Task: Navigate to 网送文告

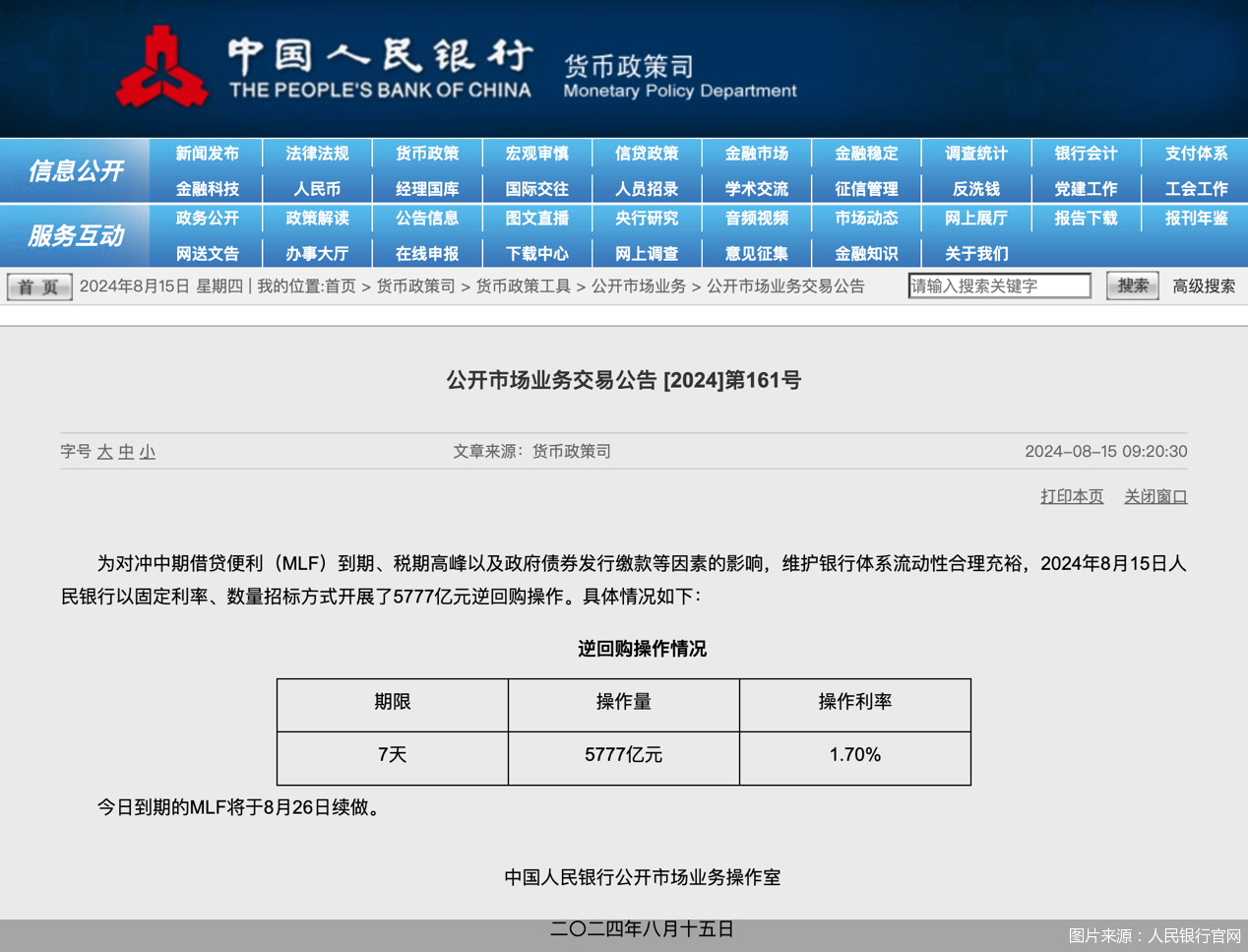Action: 208,254
